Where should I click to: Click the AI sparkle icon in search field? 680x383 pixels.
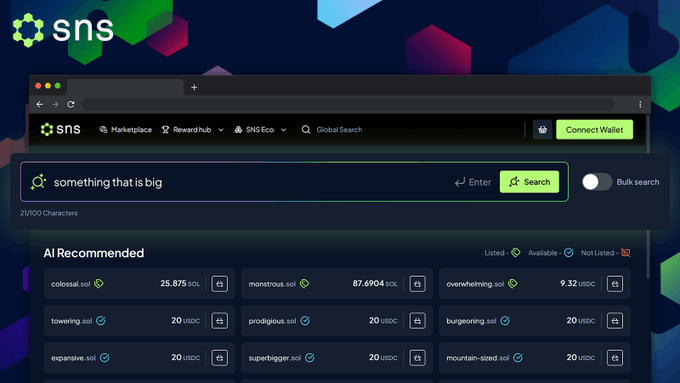(x=38, y=182)
